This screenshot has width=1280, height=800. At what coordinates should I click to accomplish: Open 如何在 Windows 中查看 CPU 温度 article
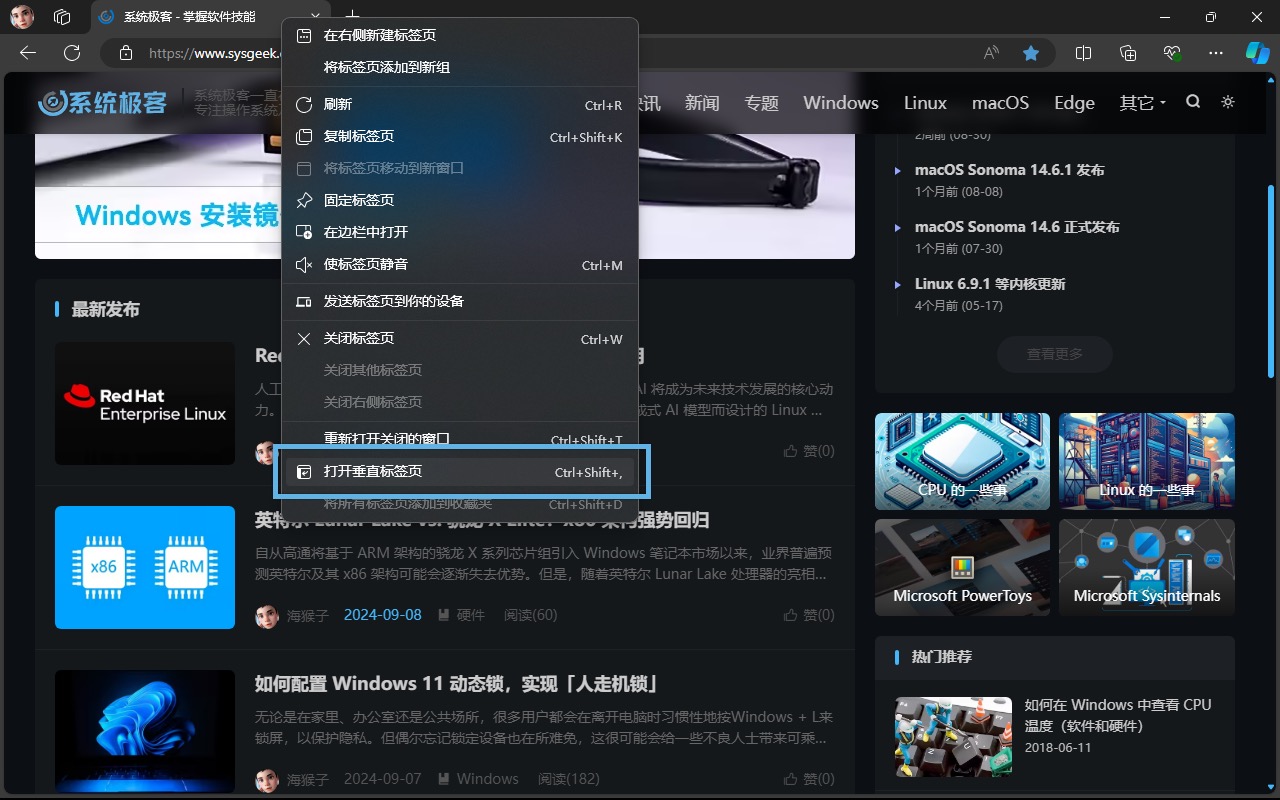[1118, 715]
